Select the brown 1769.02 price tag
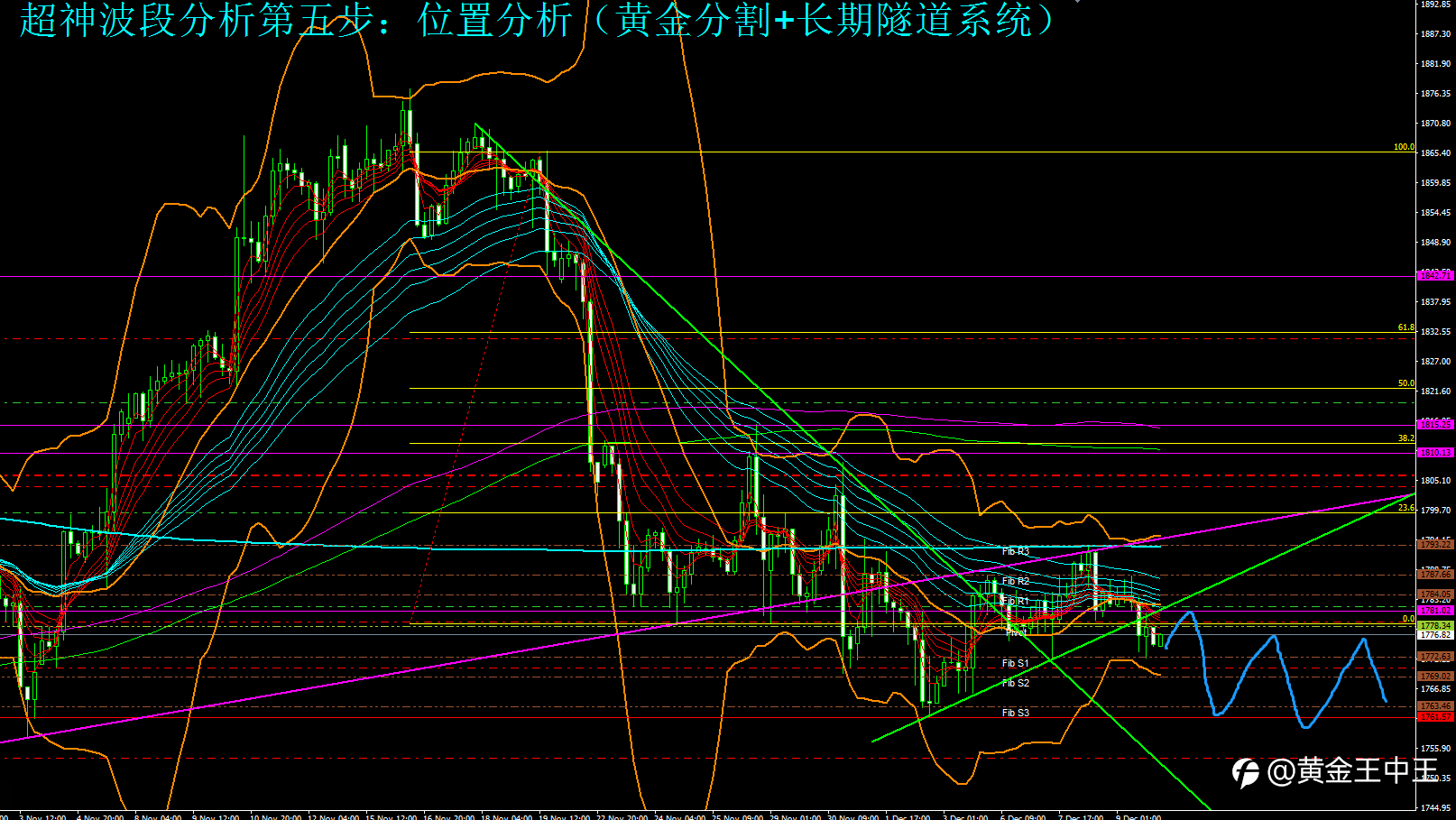Viewport: 1456px width, 820px height. click(x=1435, y=676)
